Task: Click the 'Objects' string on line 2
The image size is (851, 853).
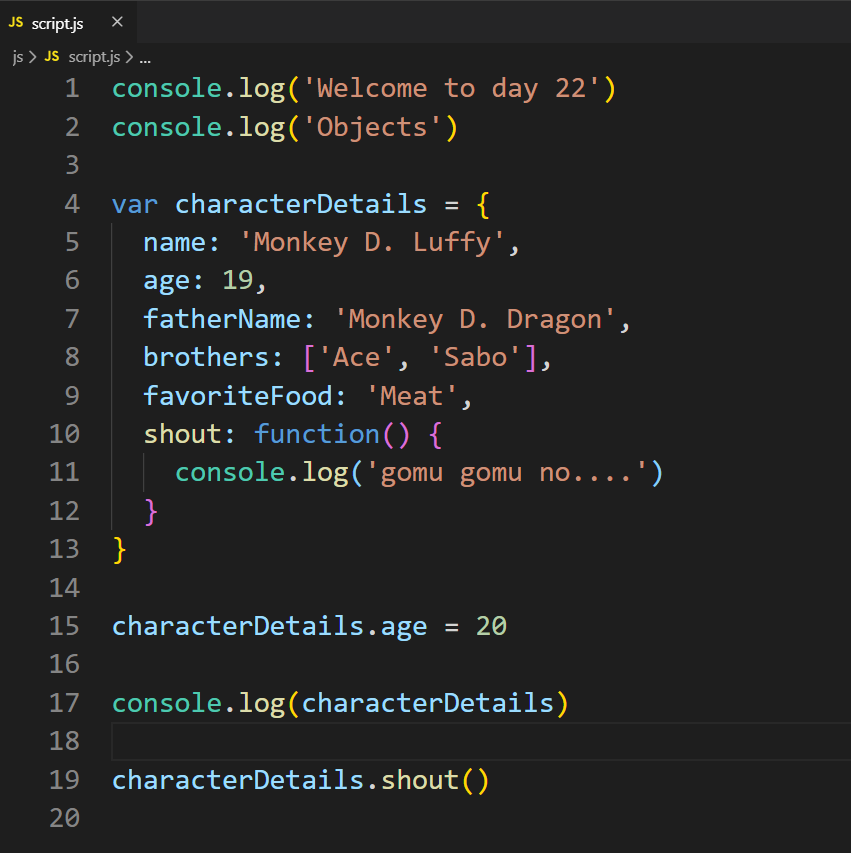Action: coord(372,127)
